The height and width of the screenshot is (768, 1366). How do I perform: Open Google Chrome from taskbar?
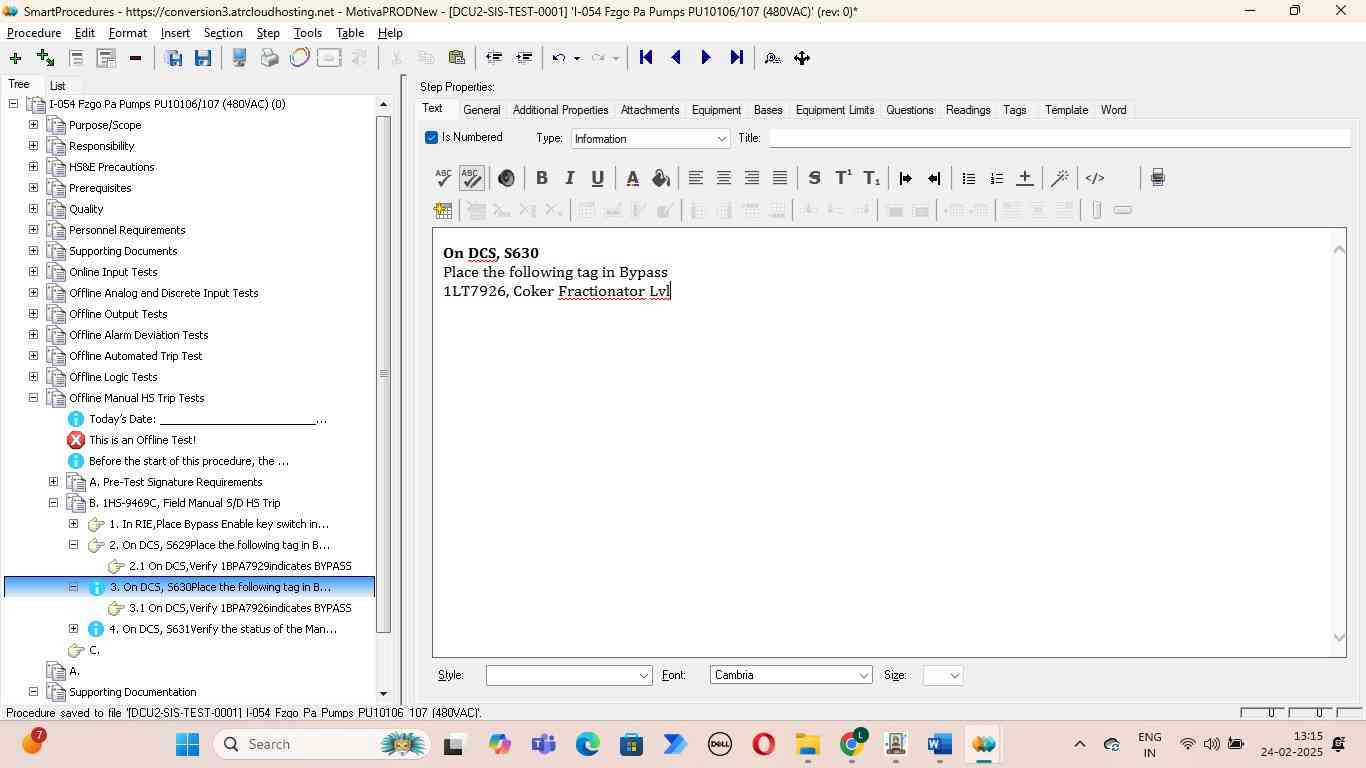[x=853, y=744]
